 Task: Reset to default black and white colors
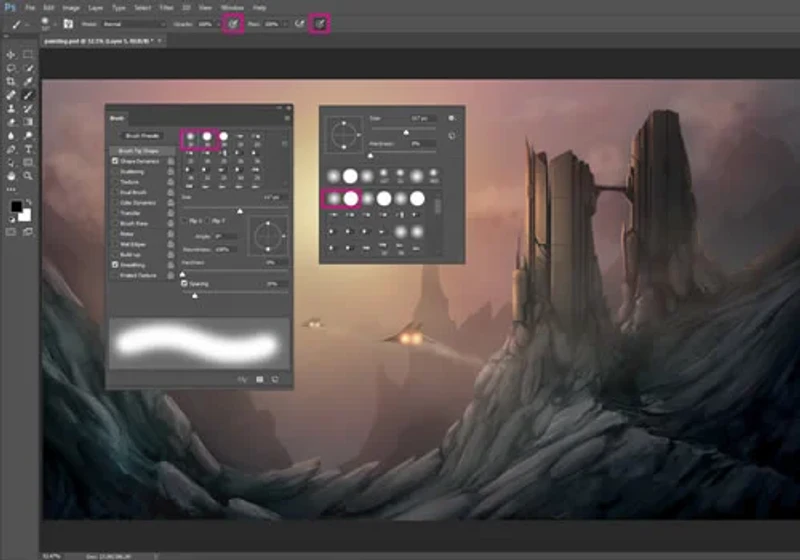point(12,220)
